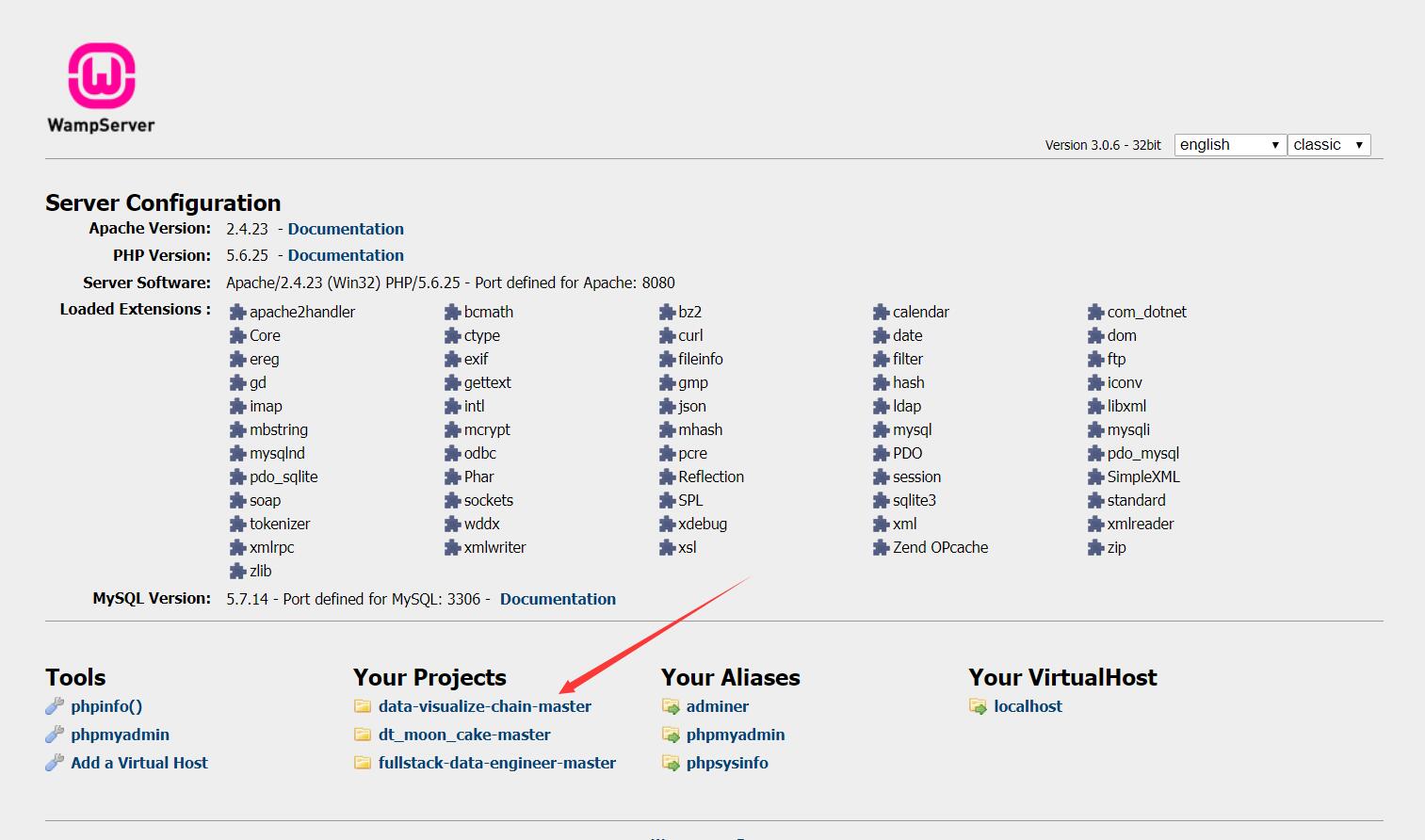1425x840 pixels.
Task: Open fullstack-data-engineer-master project
Action: click(497, 763)
